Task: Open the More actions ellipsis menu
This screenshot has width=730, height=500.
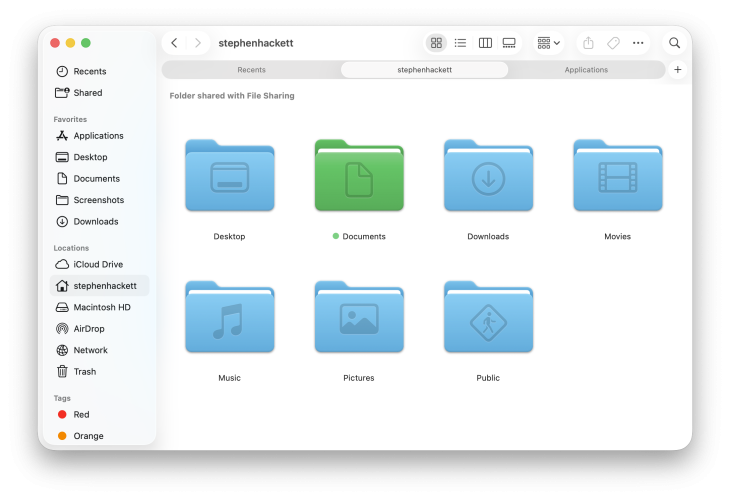Action: click(638, 43)
